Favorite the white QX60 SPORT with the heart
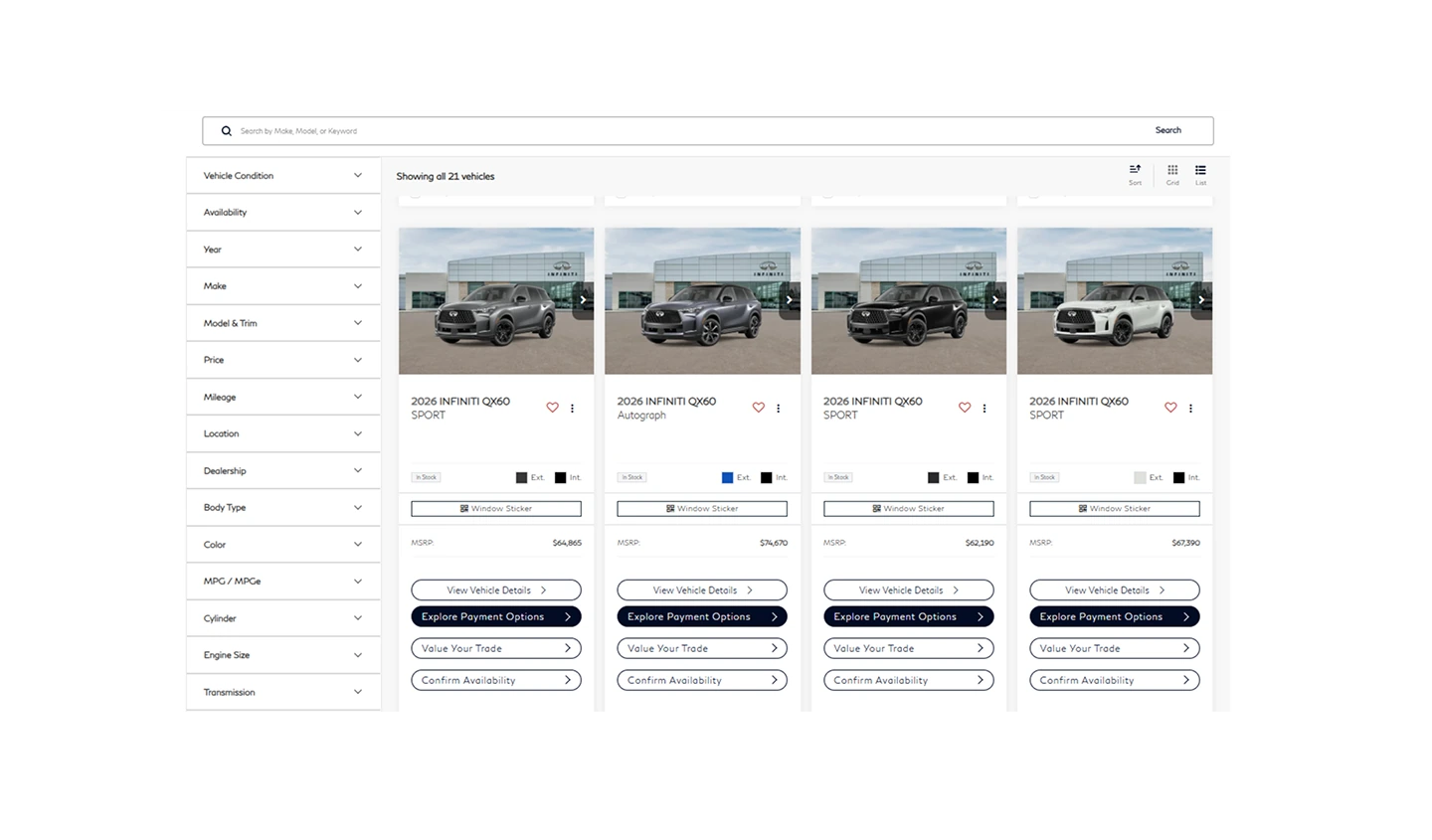1432x840 pixels. coord(1170,408)
